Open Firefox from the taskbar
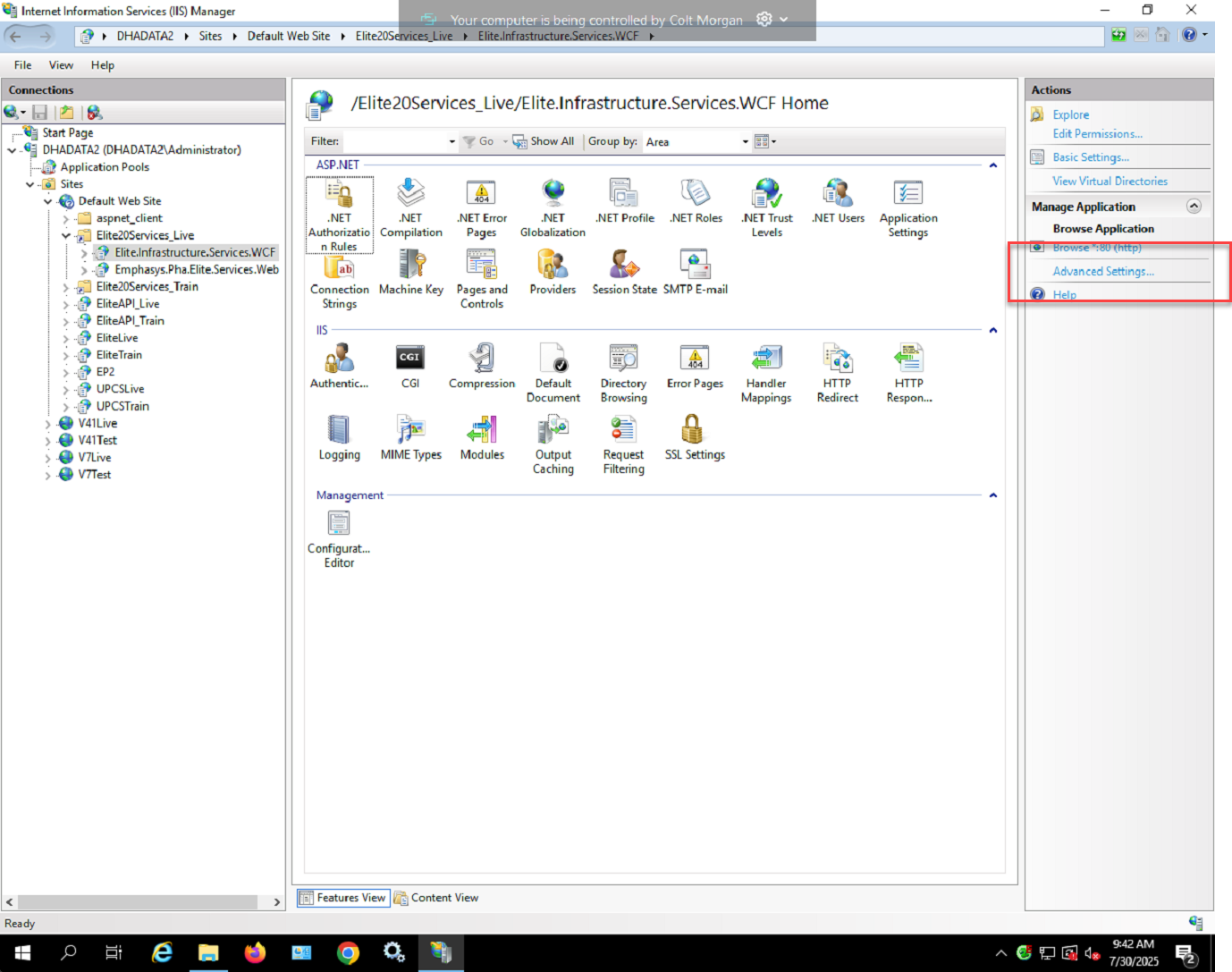The image size is (1232, 972). click(x=255, y=952)
